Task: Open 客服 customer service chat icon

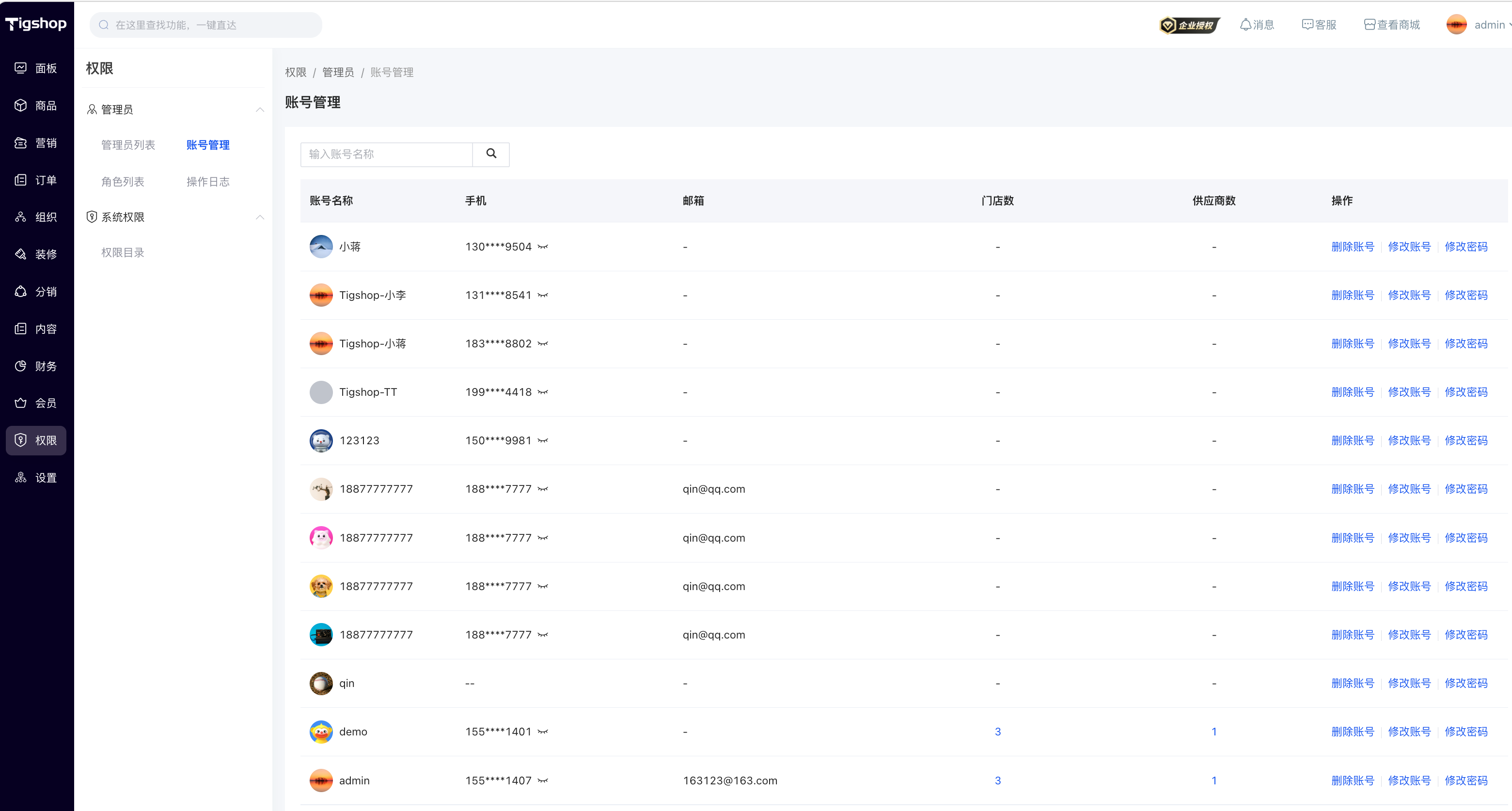Action: (x=1307, y=25)
